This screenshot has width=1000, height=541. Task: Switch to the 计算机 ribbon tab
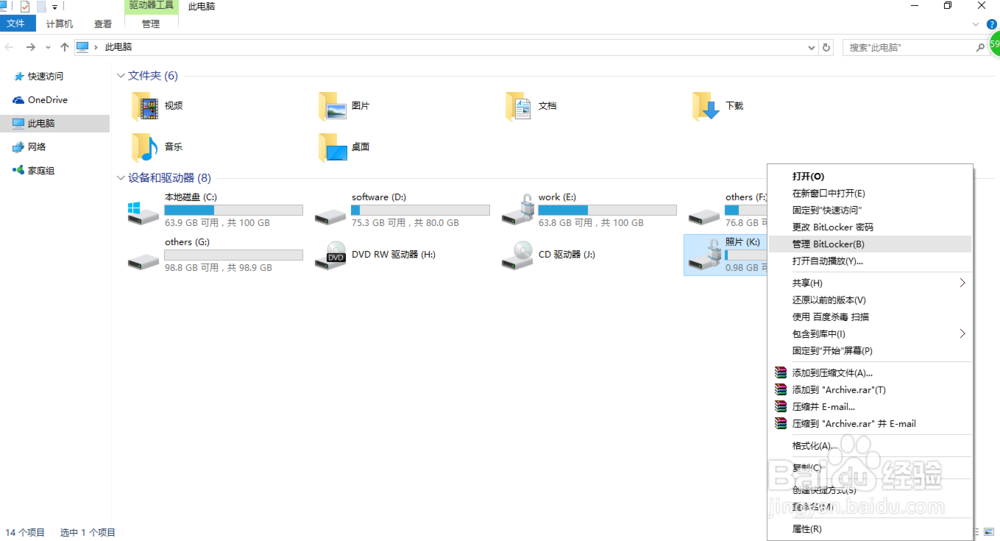tap(59, 24)
